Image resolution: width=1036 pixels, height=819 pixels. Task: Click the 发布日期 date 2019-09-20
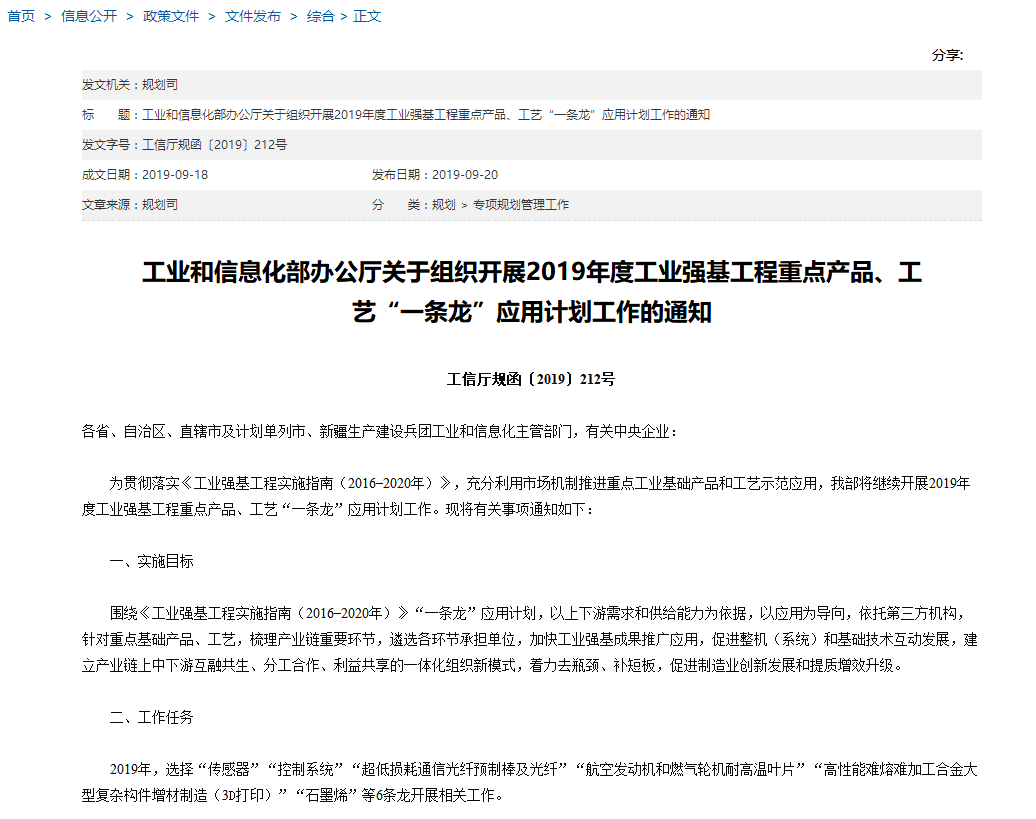coord(464,175)
